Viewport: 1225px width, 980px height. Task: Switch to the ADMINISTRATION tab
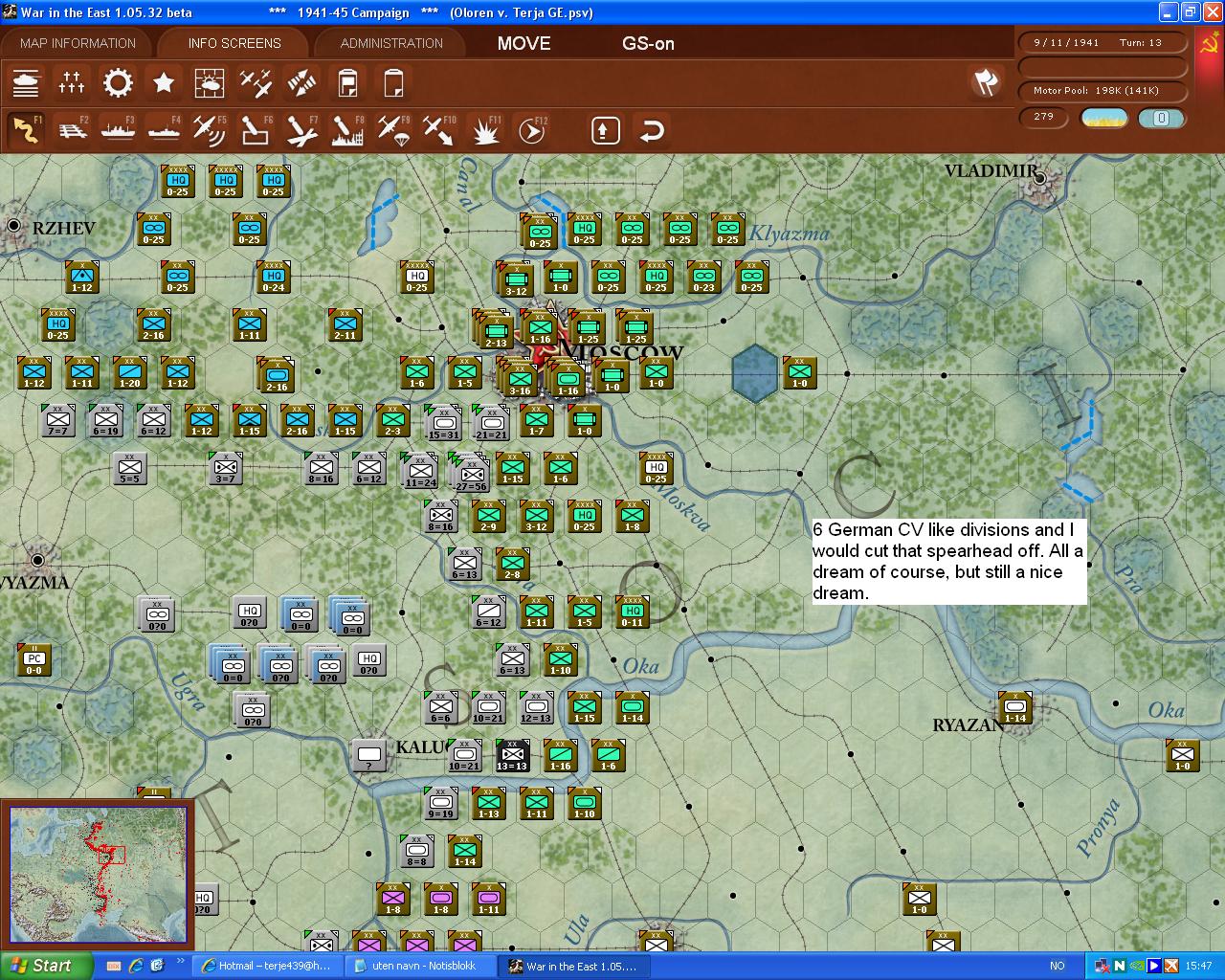coord(391,43)
